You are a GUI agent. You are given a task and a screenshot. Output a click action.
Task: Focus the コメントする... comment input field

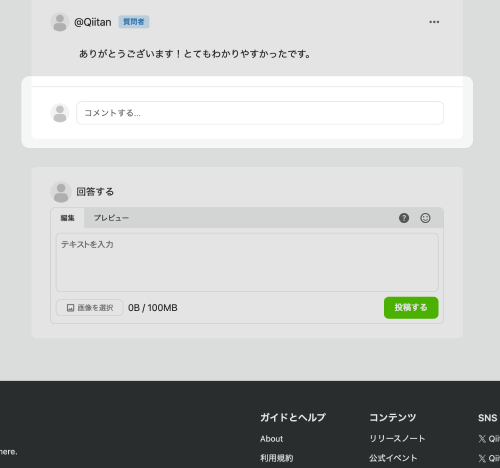tap(260, 113)
